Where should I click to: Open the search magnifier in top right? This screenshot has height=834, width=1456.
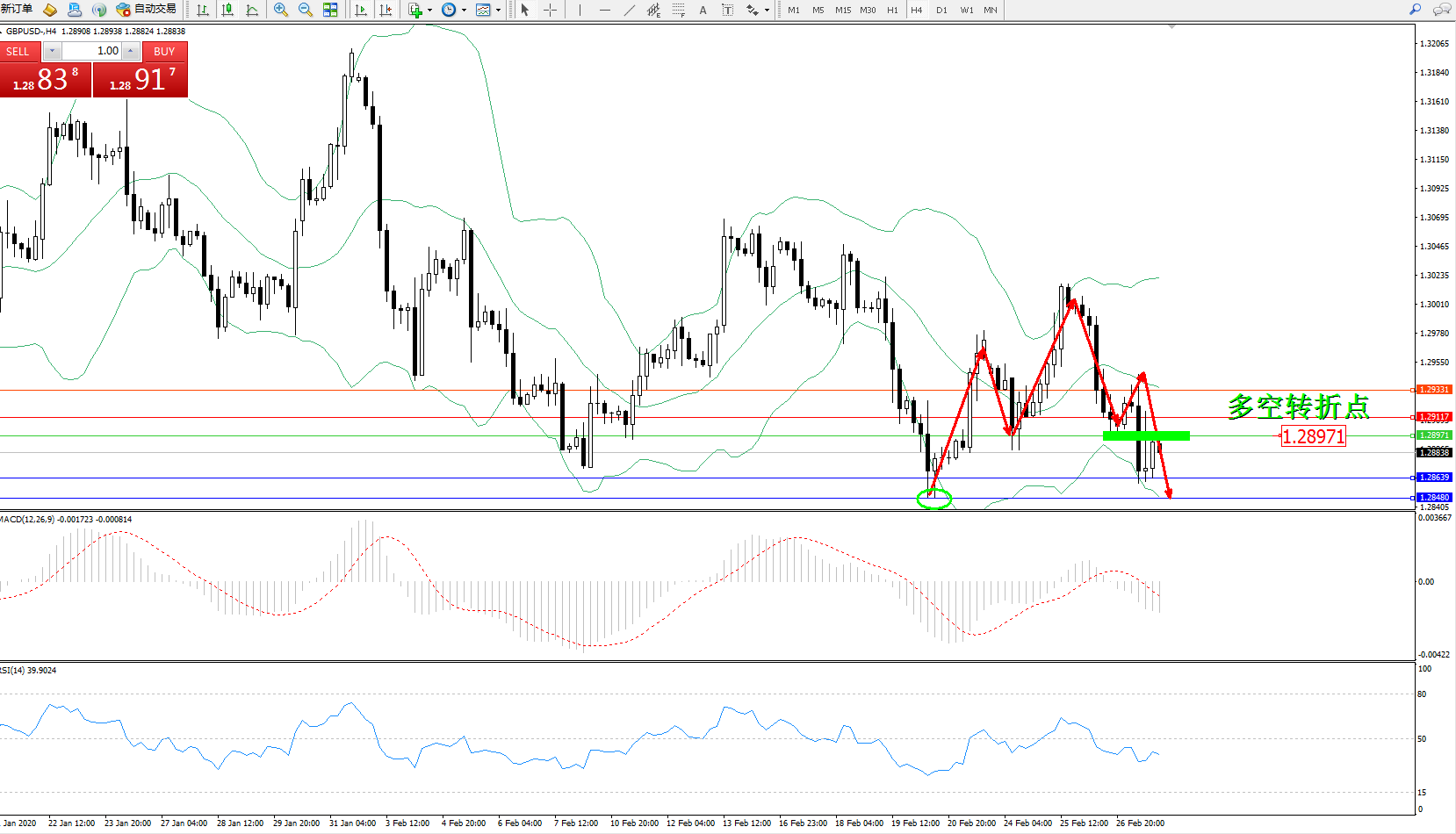(x=1415, y=10)
